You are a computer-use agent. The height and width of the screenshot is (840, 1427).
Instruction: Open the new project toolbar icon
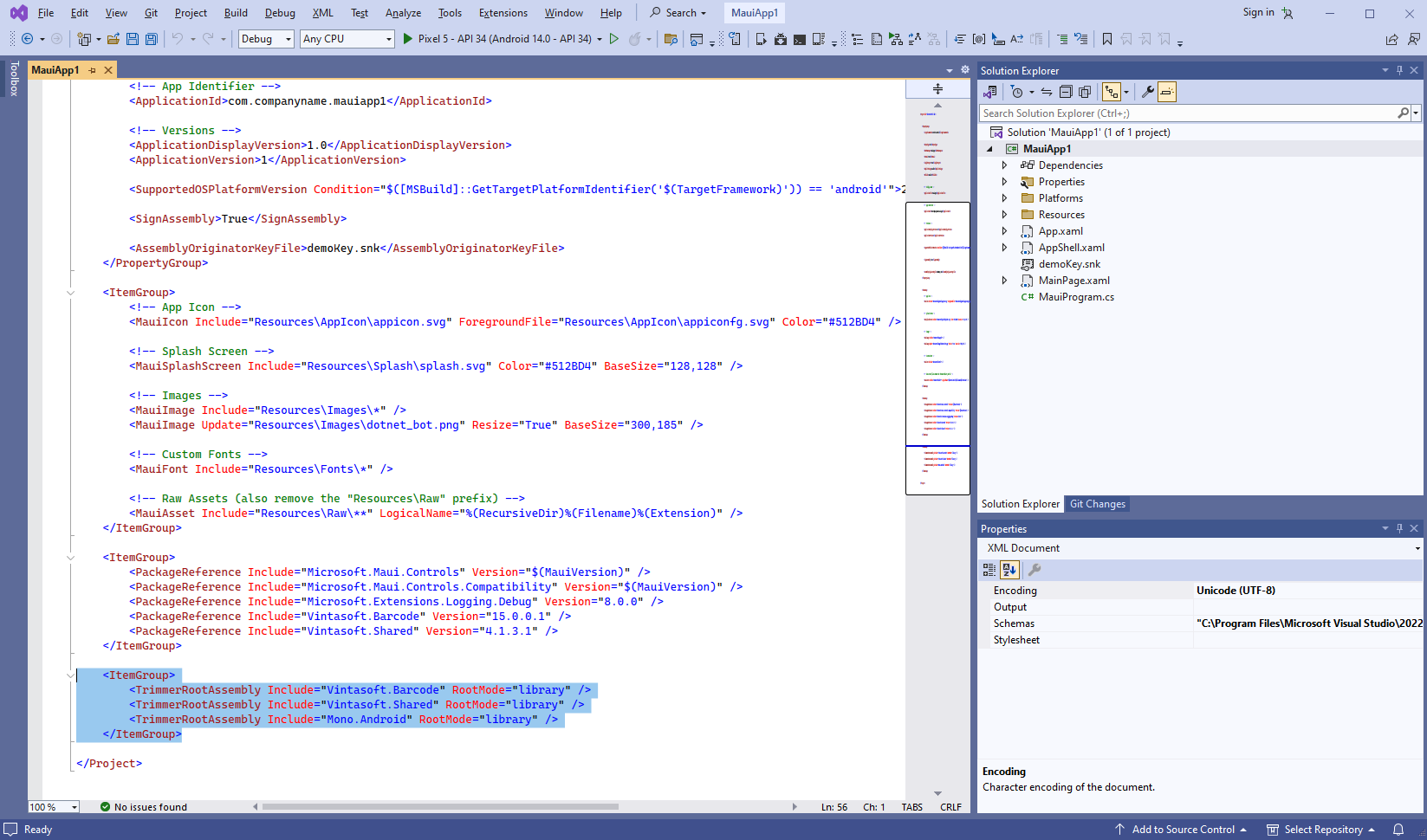tap(84, 39)
